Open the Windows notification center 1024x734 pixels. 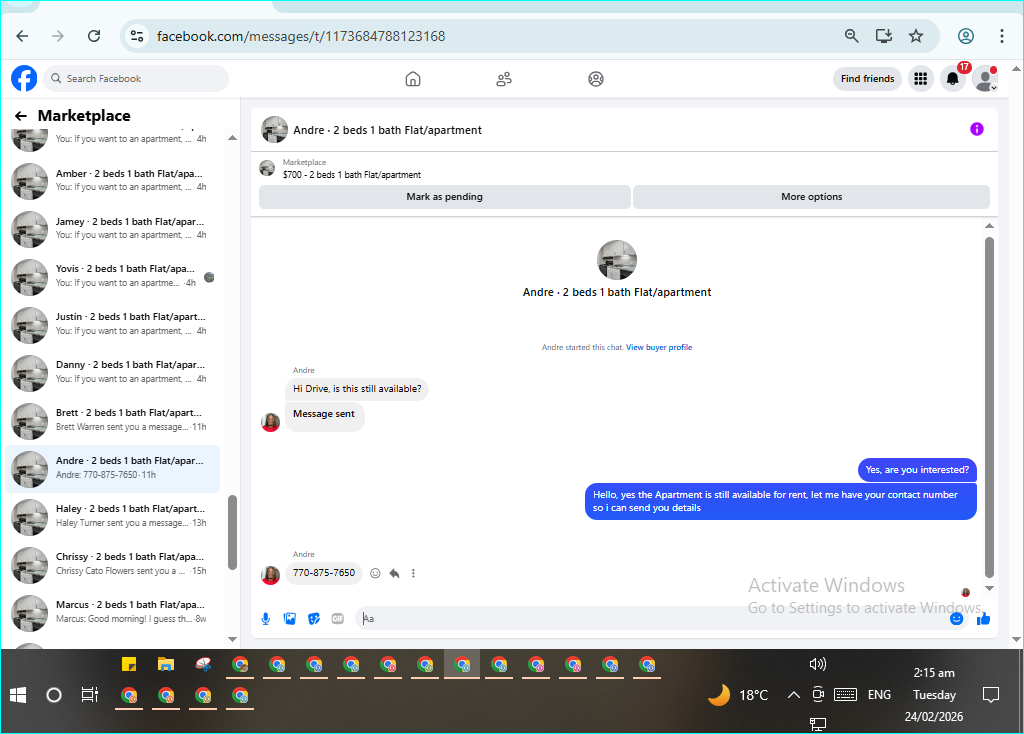[991, 695]
